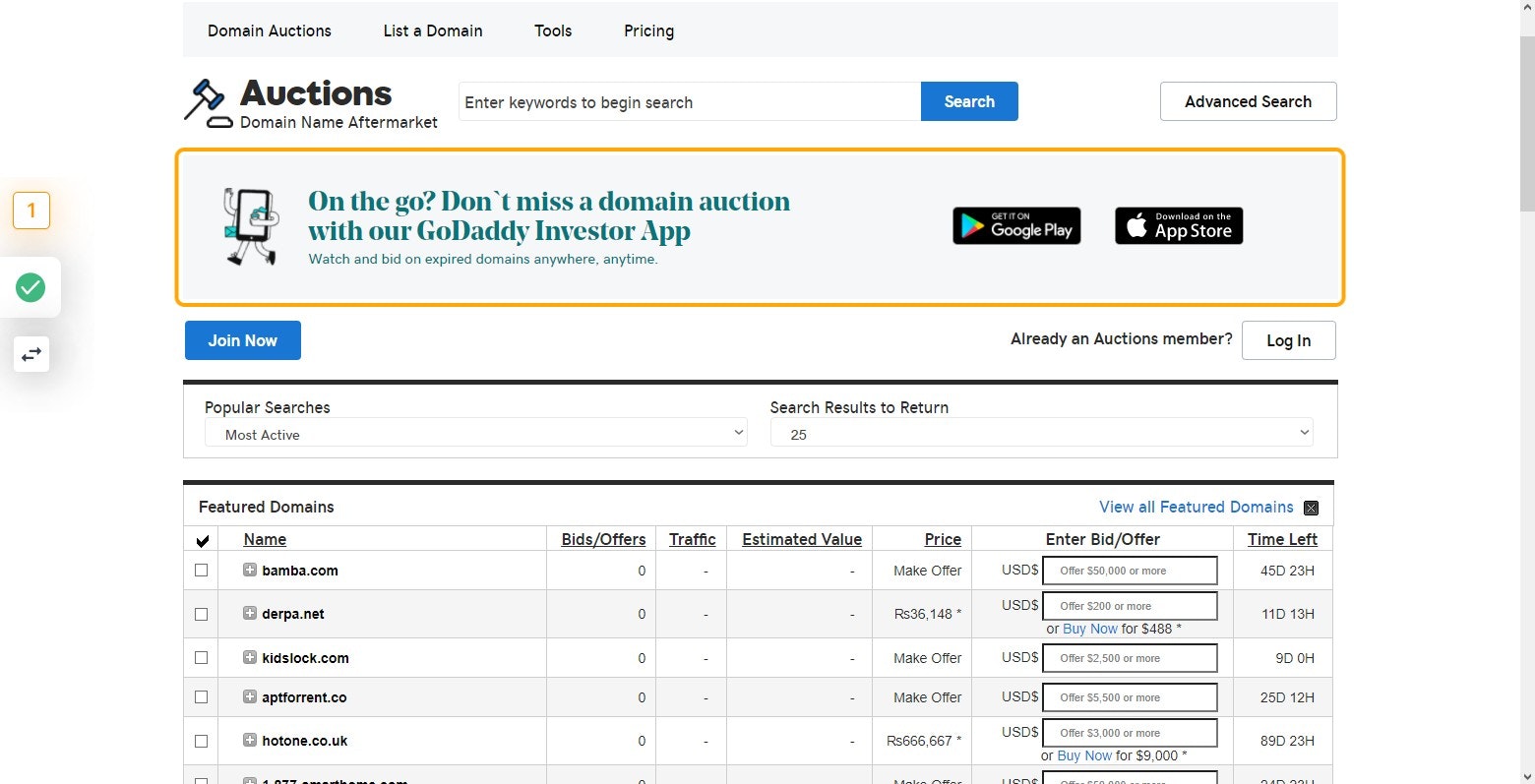Viewport: 1535px width, 784px height.
Task: Mark the hotone.co.uk checkbox
Action: coord(202,741)
